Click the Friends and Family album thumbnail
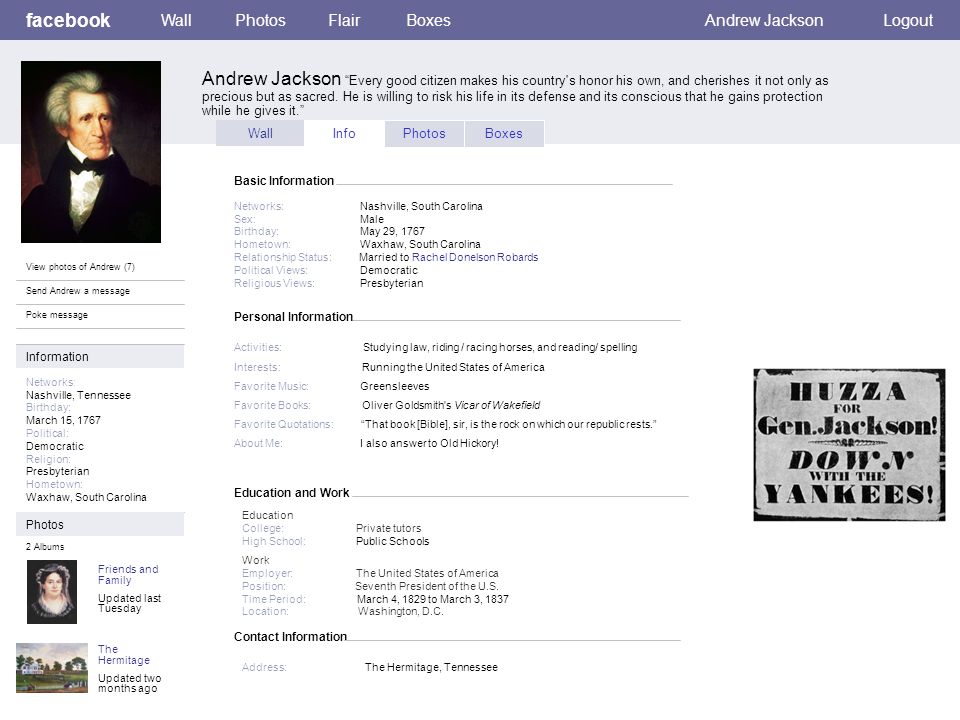This screenshot has height=720, width=960. 52,592
